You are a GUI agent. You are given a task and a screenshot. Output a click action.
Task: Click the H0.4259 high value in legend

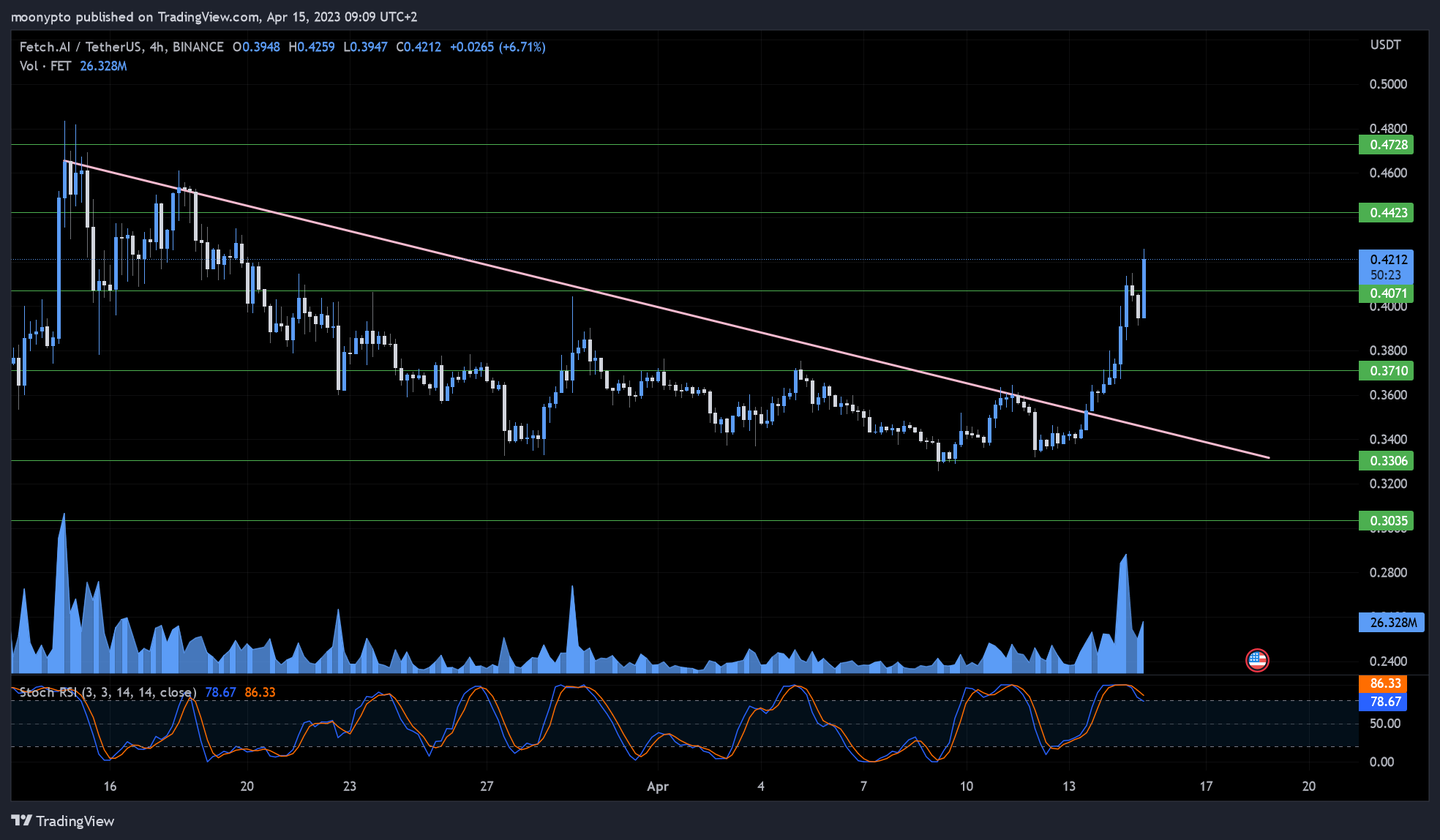312,47
